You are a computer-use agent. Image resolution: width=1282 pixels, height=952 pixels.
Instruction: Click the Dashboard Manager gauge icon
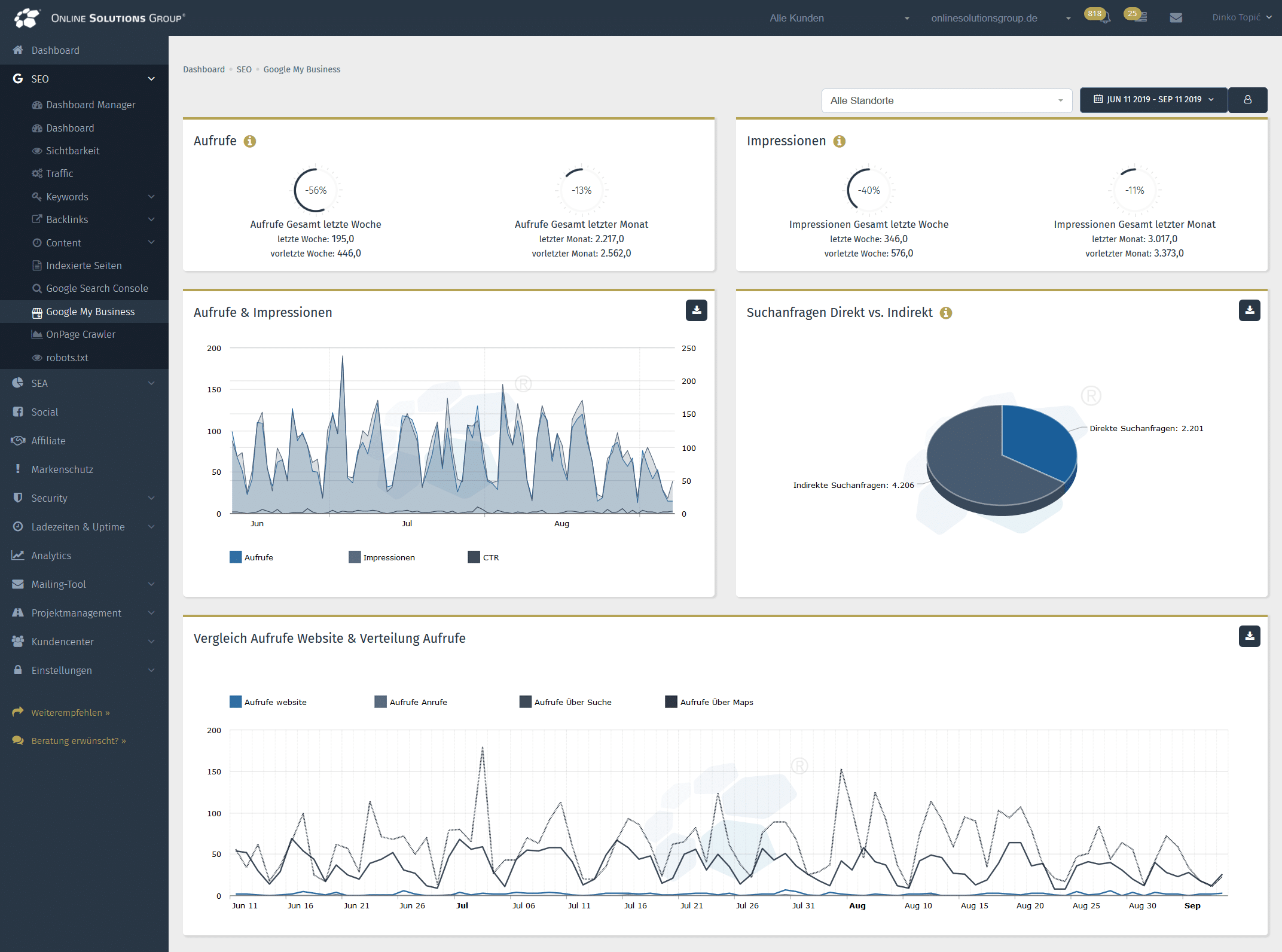pos(36,105)
